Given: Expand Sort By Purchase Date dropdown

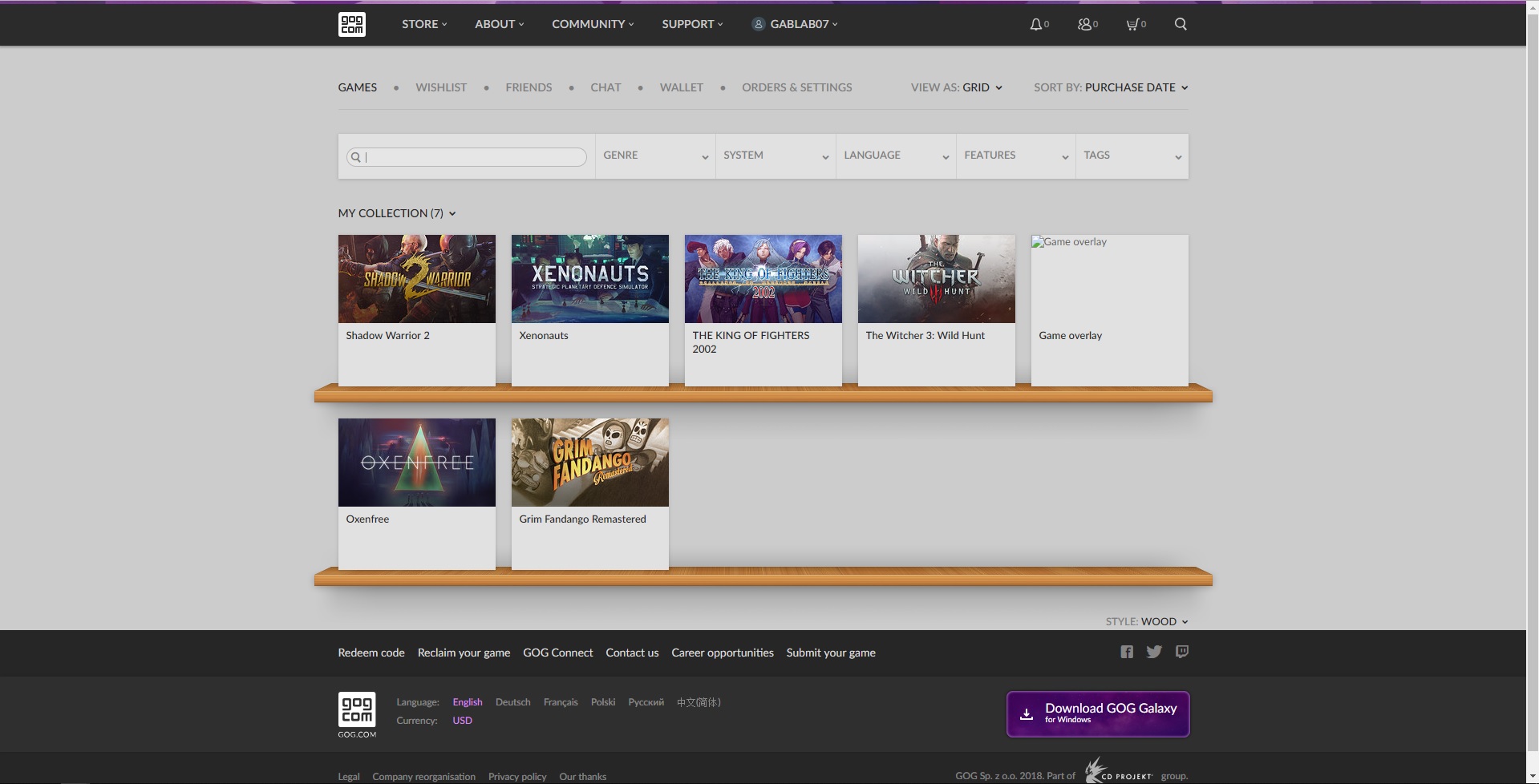Looking at the screenshot, I should tap(1111, 87).
